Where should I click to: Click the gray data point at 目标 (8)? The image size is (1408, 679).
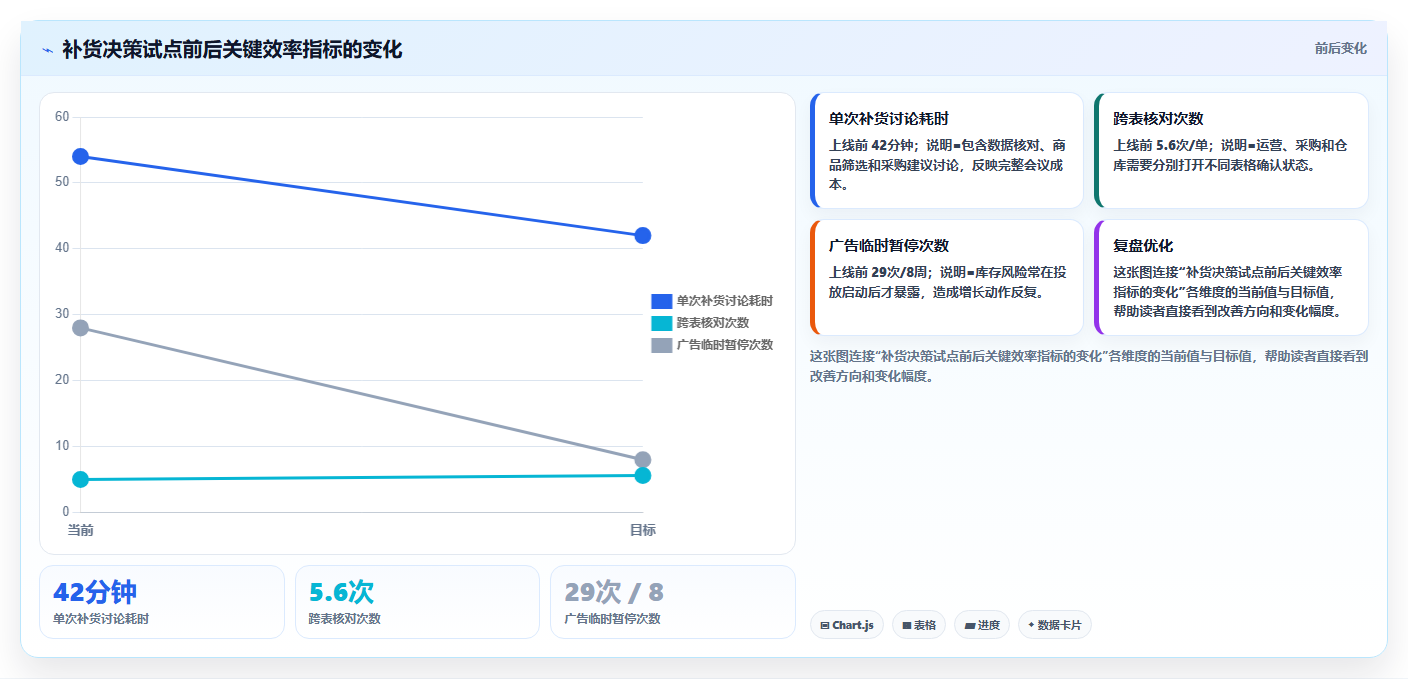pyautogui.click(x=643, y=460)
